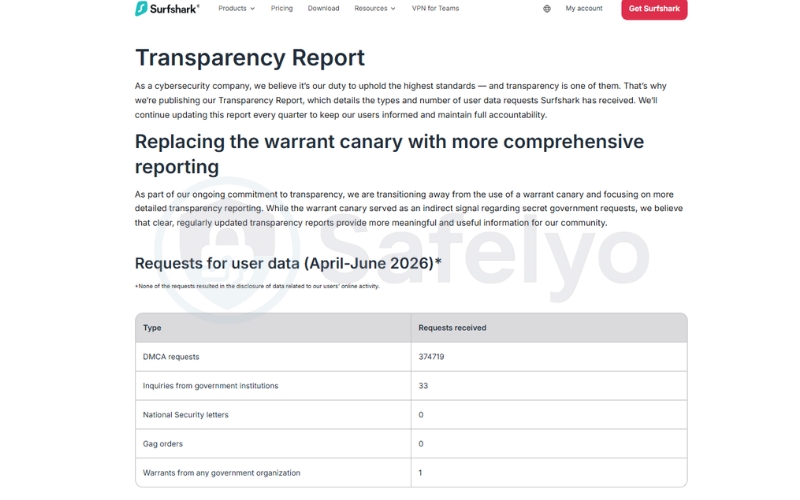Open the language globe icon
The height and width of the screenshot is (500, 800).
tap(547, 9)
